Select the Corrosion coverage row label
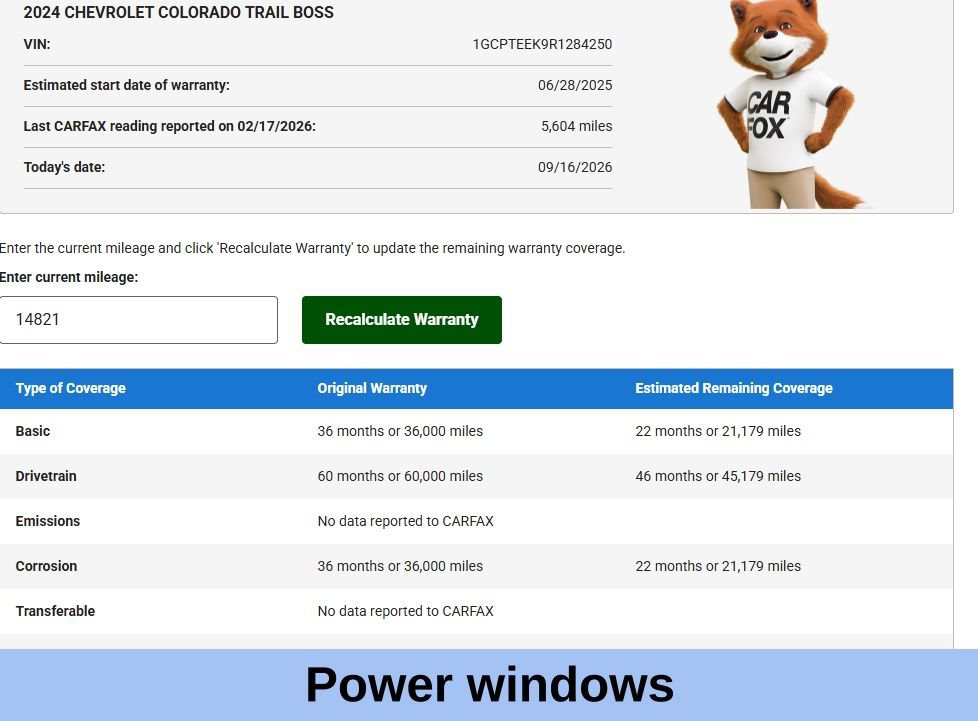The image size is (978, 721). point(46,566)
